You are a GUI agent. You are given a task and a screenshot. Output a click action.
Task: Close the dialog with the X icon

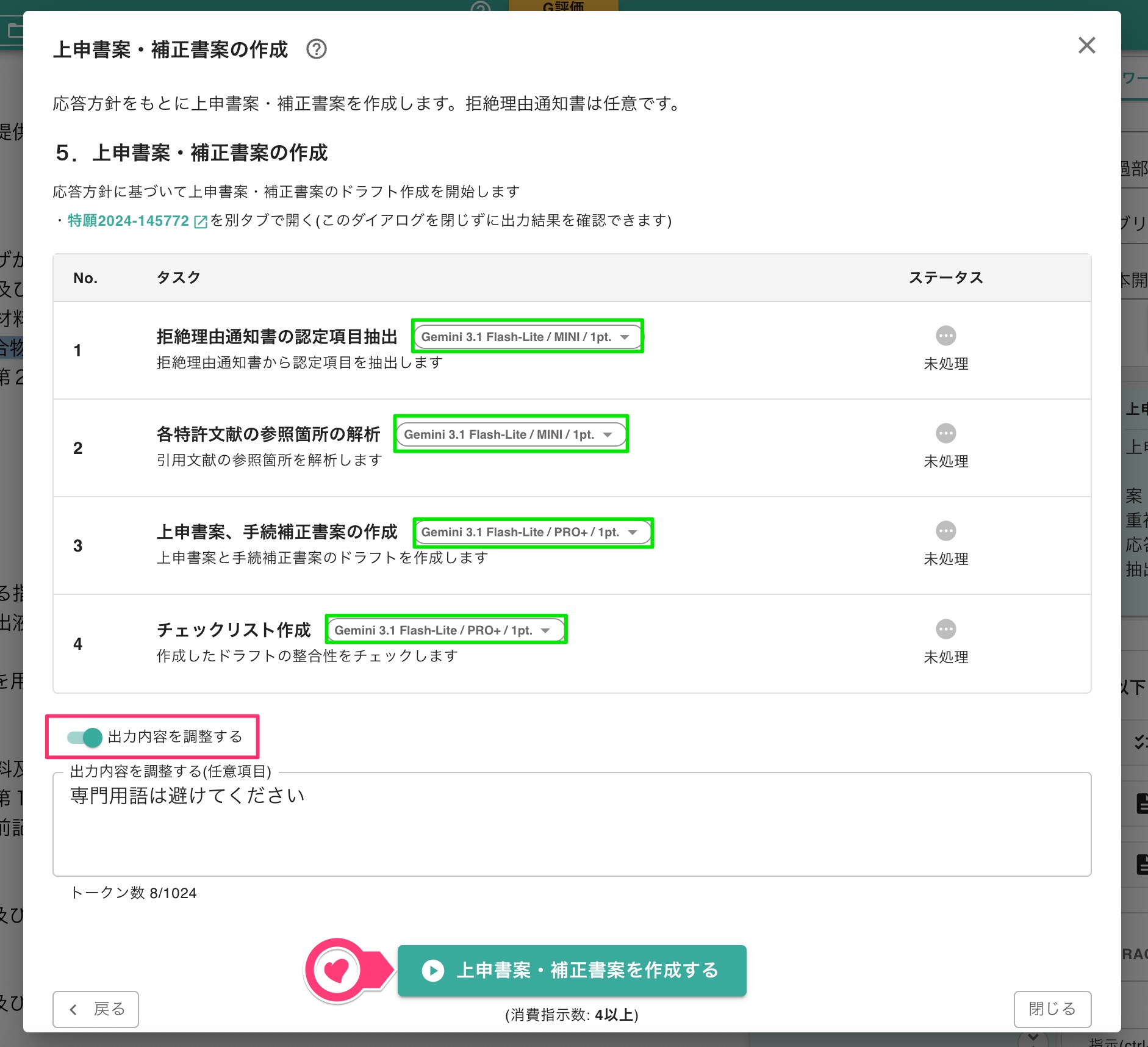[x=1086, y=45]
